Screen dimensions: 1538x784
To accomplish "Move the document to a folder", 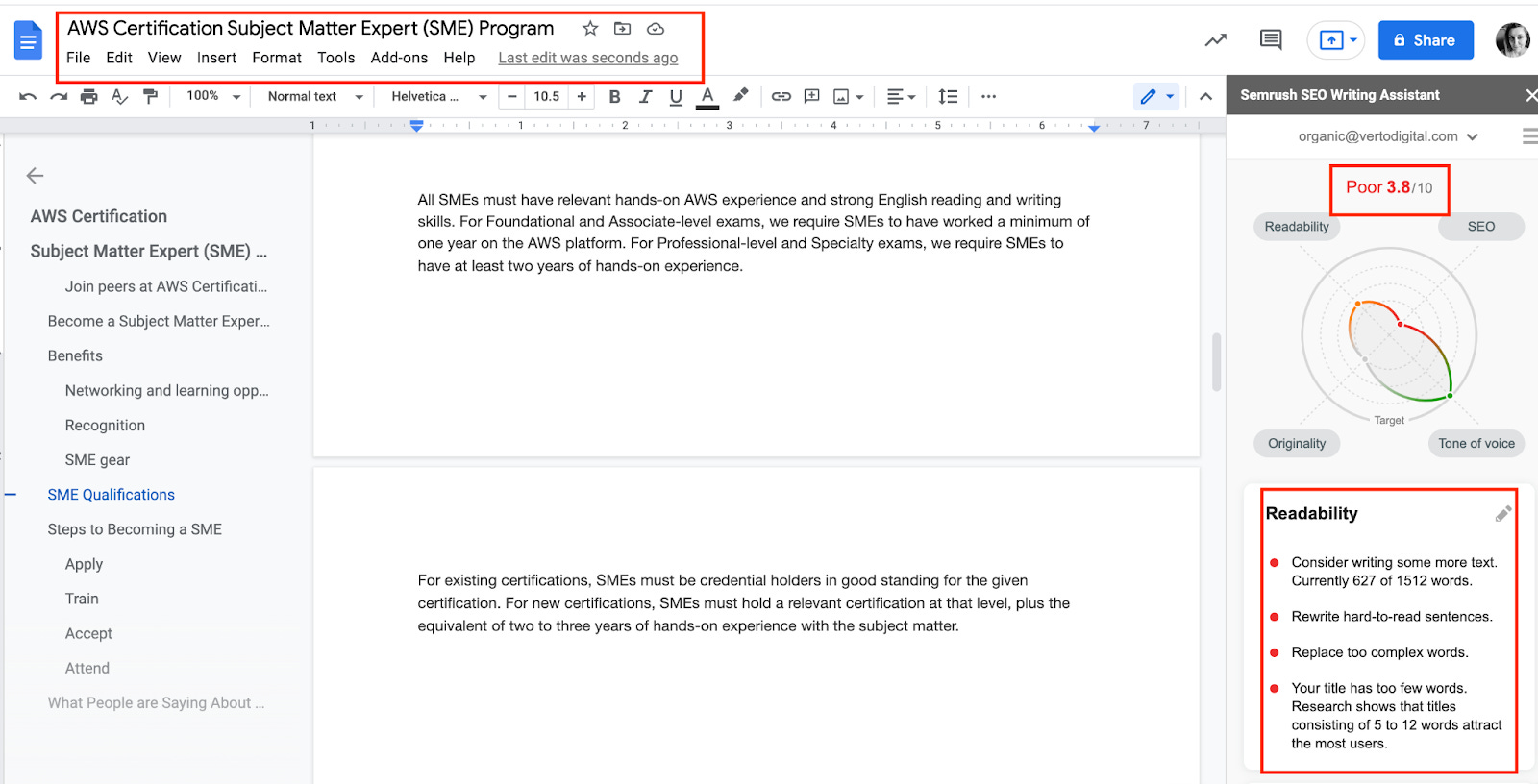I will tap(623, 29).
